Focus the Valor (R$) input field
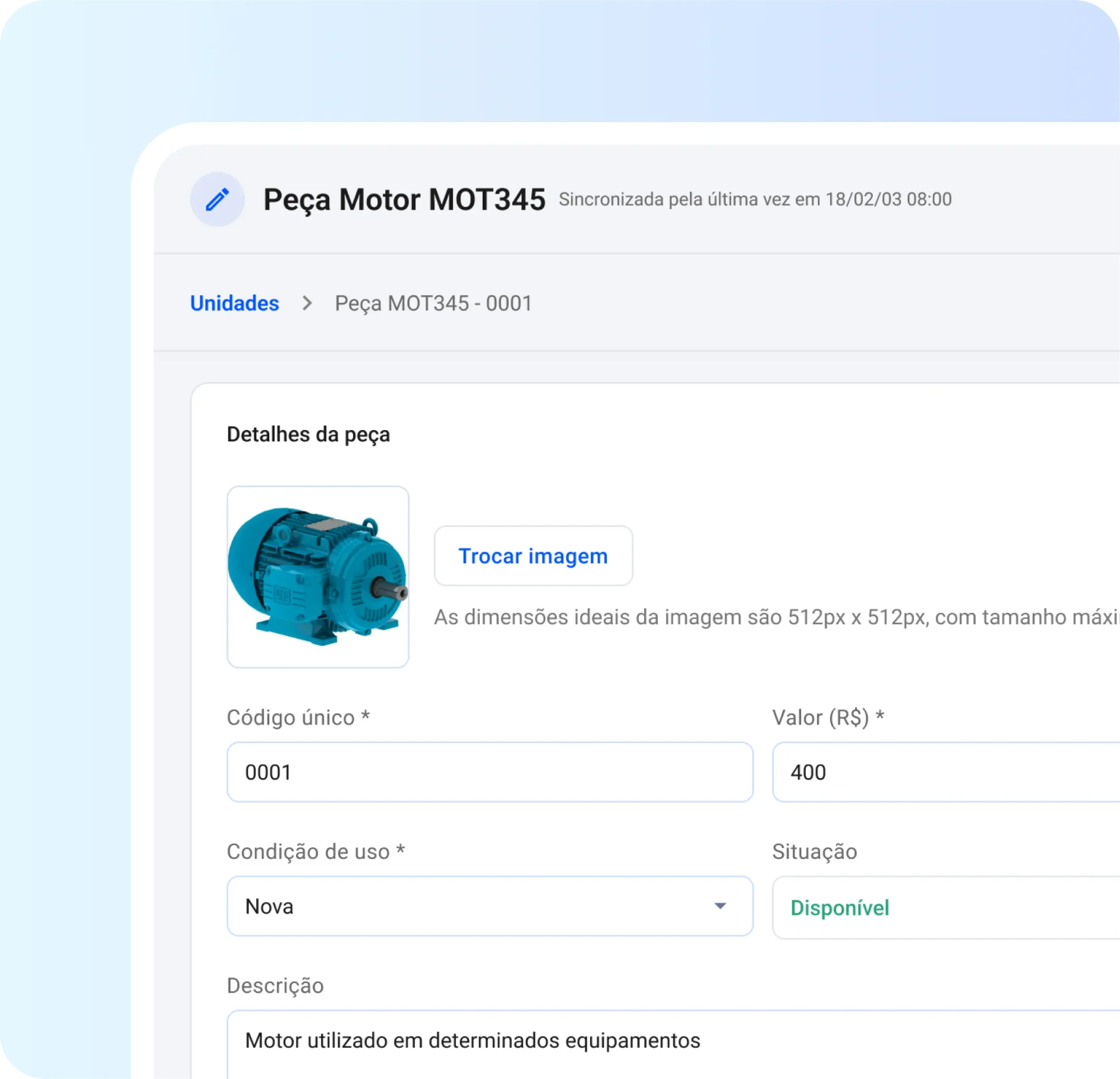This screenshot has height=1079, width=1120. [946, 772]
